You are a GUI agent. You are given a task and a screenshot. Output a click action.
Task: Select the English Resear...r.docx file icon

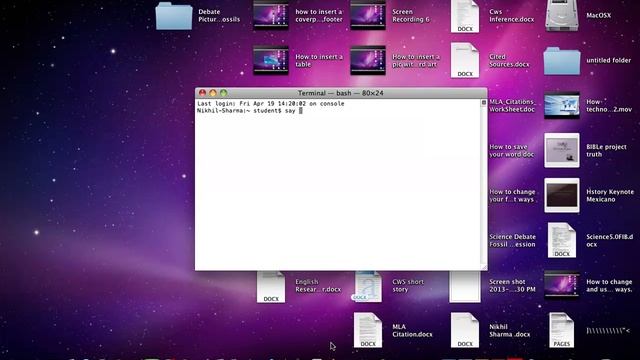coord(271,287)
